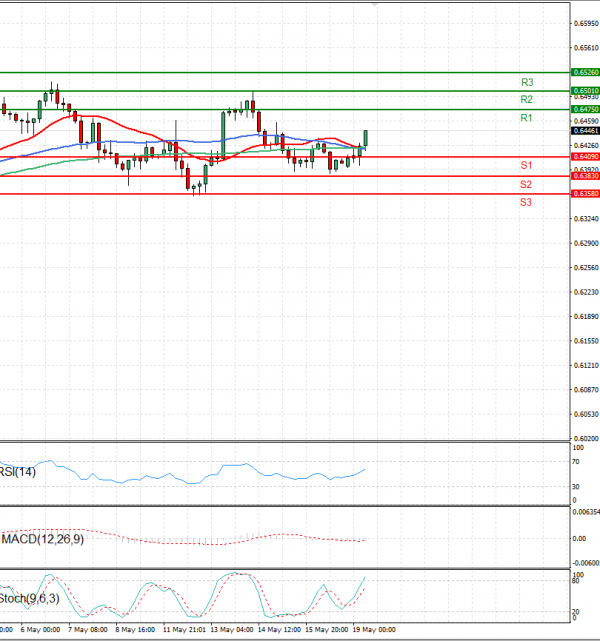
Task: Click the 13 May 04:00 time label
Action: tap(232, 630)
